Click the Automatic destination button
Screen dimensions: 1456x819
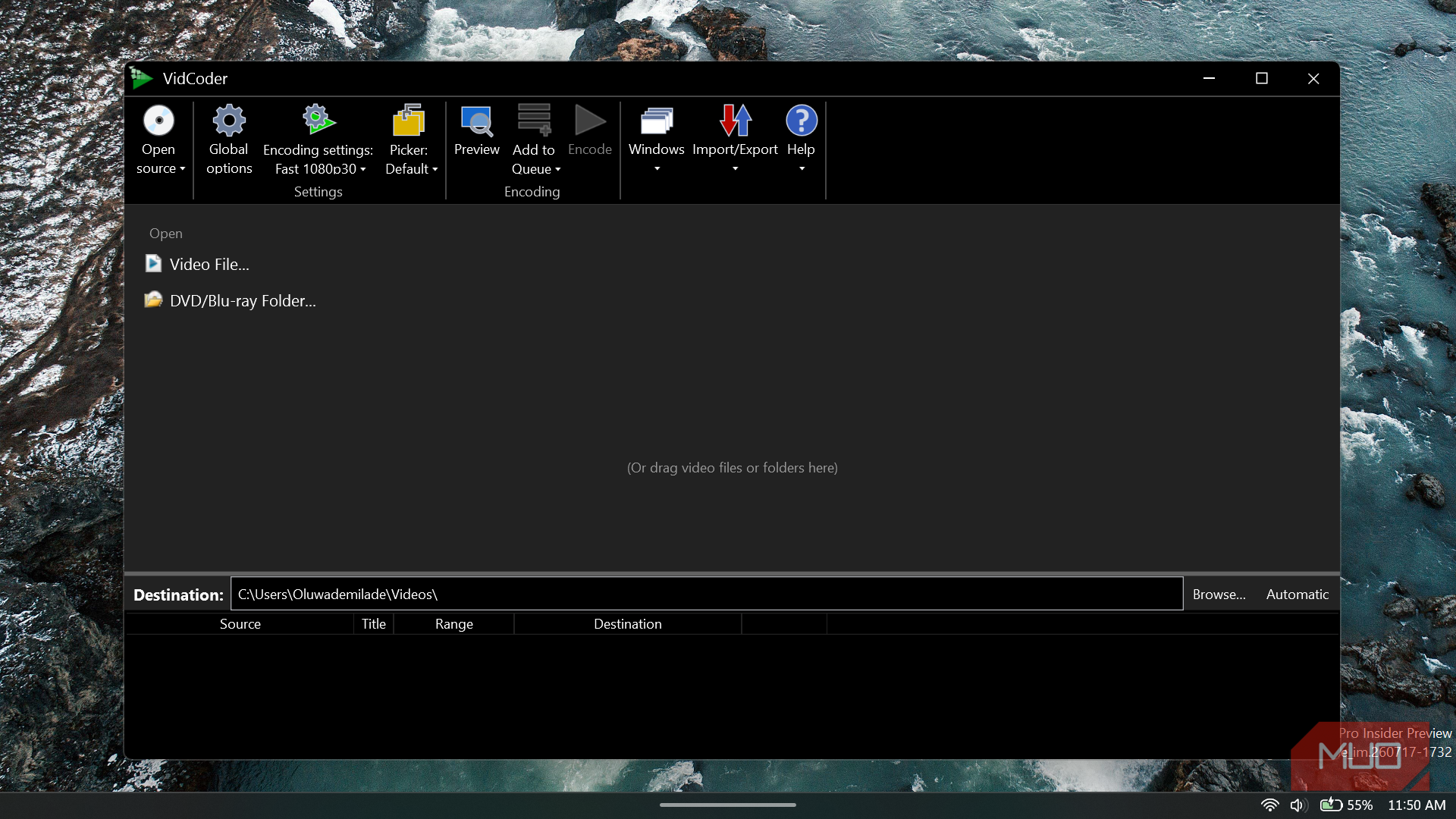(x=1297, y=595)
